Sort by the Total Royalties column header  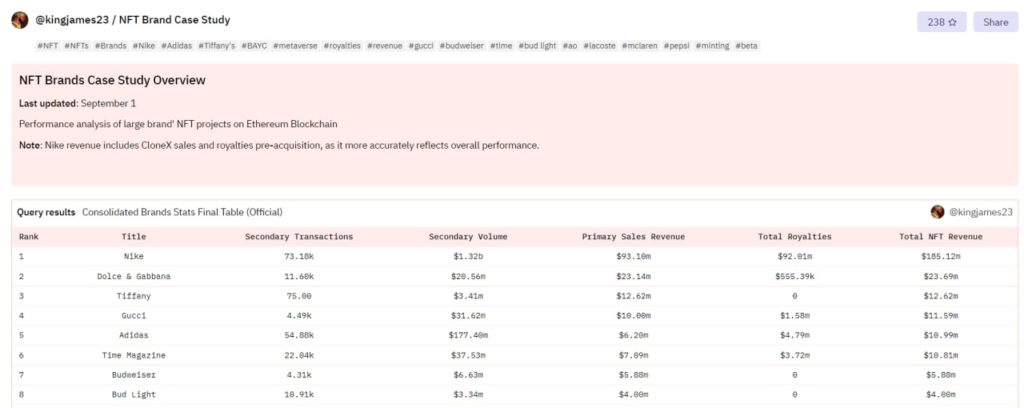click(x=793, y=237)
